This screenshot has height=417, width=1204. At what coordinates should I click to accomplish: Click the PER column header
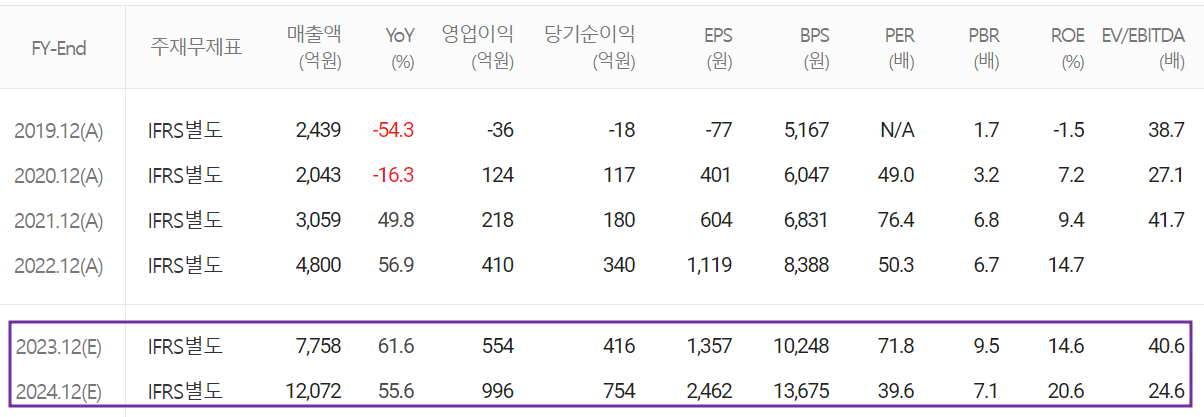tap(898, 47)
